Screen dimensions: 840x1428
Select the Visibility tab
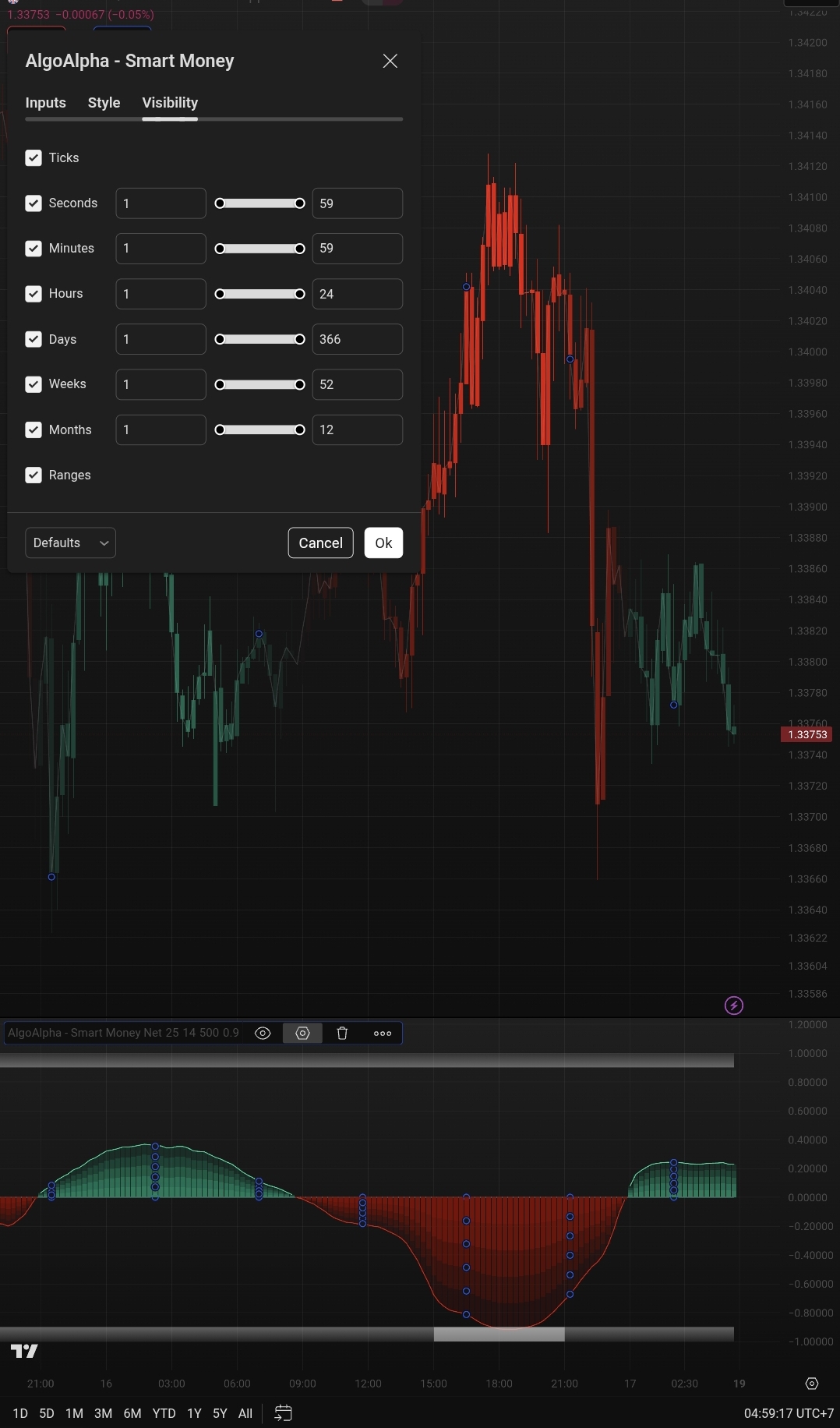[170, 103]
